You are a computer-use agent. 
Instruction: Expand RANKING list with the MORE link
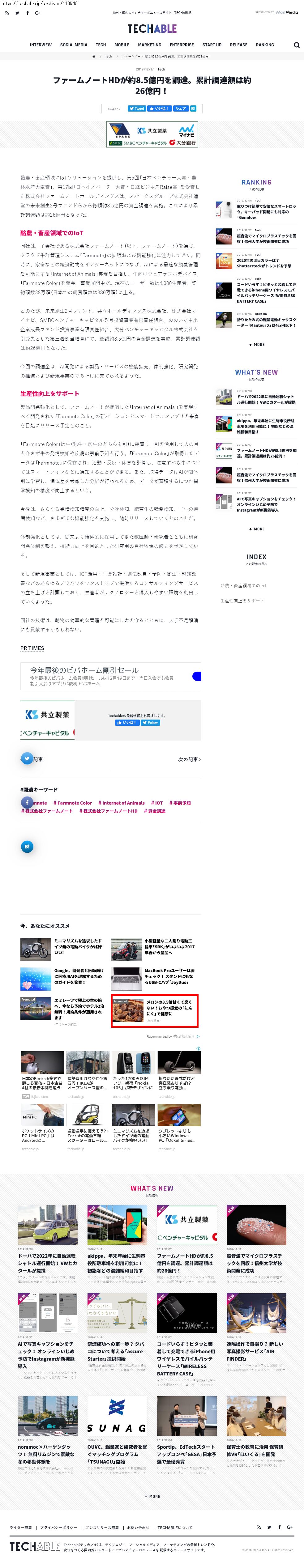[256, 345]
